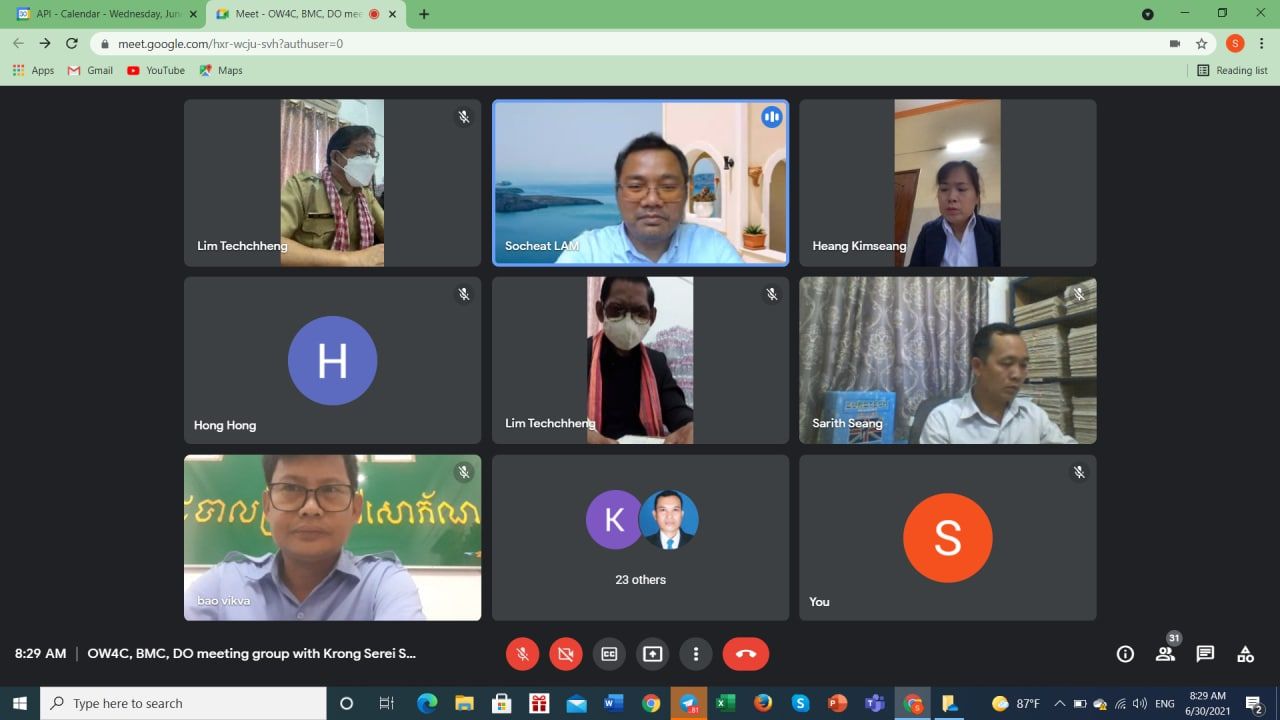Click the Present now screen share icon
The height and width of the screenshot is (720, 1280).
pos(652,654)
